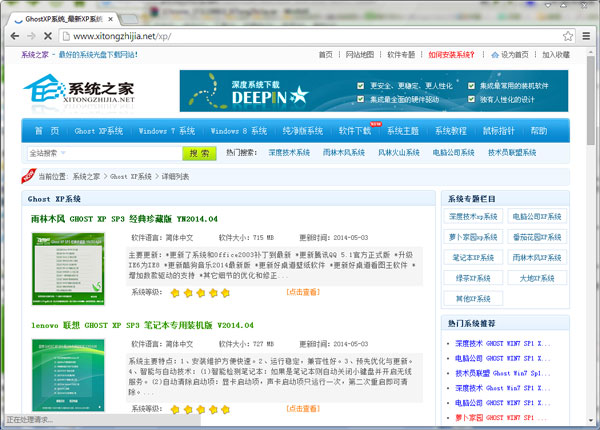The height and width of the screenshot is (430, 600).
Task: Open the 系统主题 navigation tab
Action: pos(403,131)
